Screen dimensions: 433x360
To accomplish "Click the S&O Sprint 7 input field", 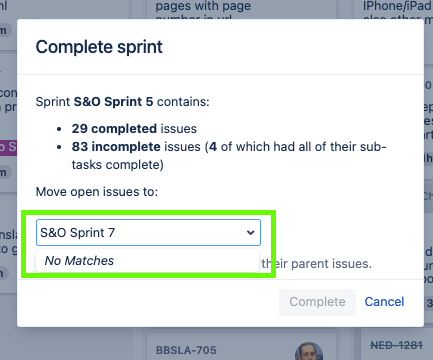I will [x=148, y=232].
